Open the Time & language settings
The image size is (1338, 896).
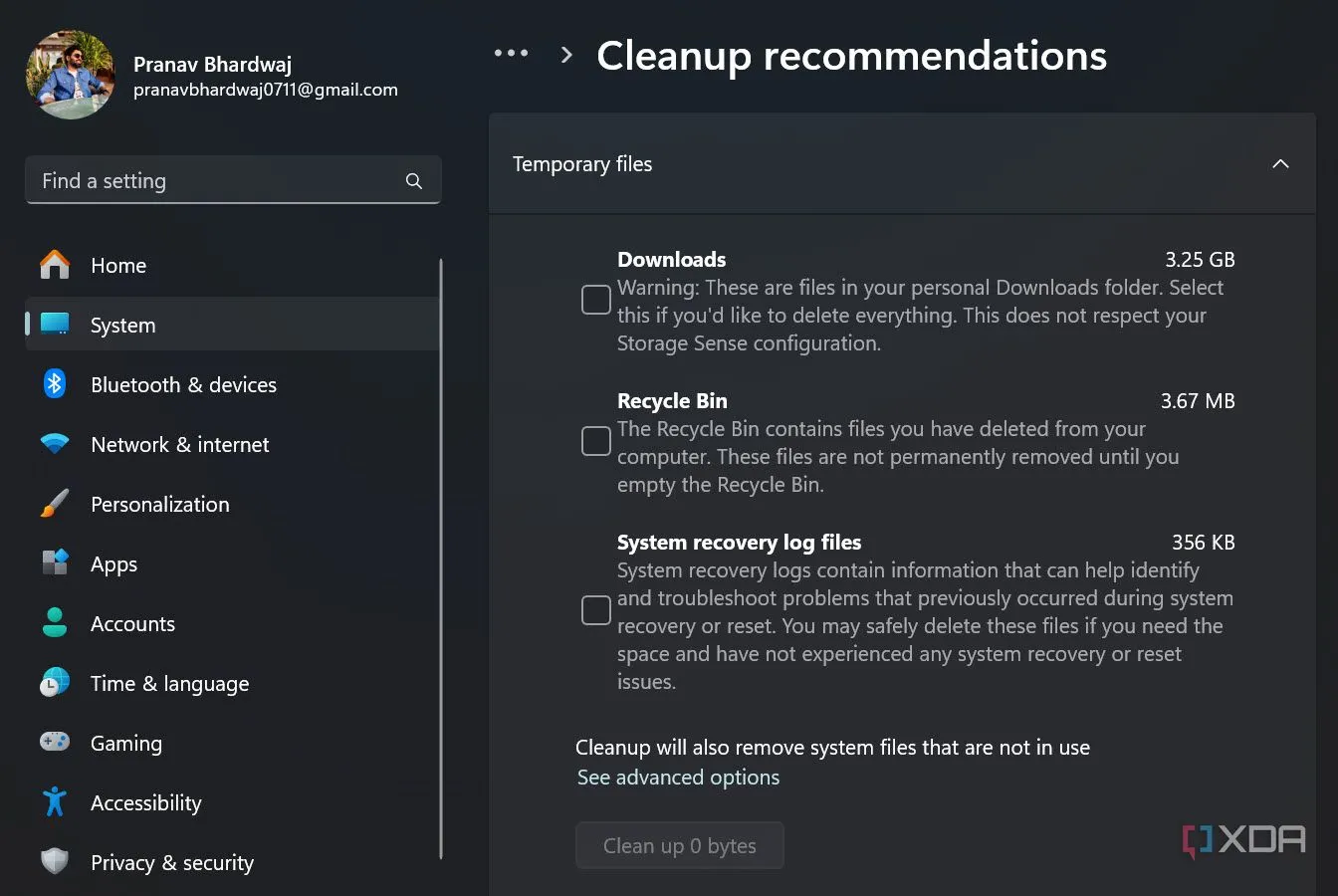coord(169,683)
